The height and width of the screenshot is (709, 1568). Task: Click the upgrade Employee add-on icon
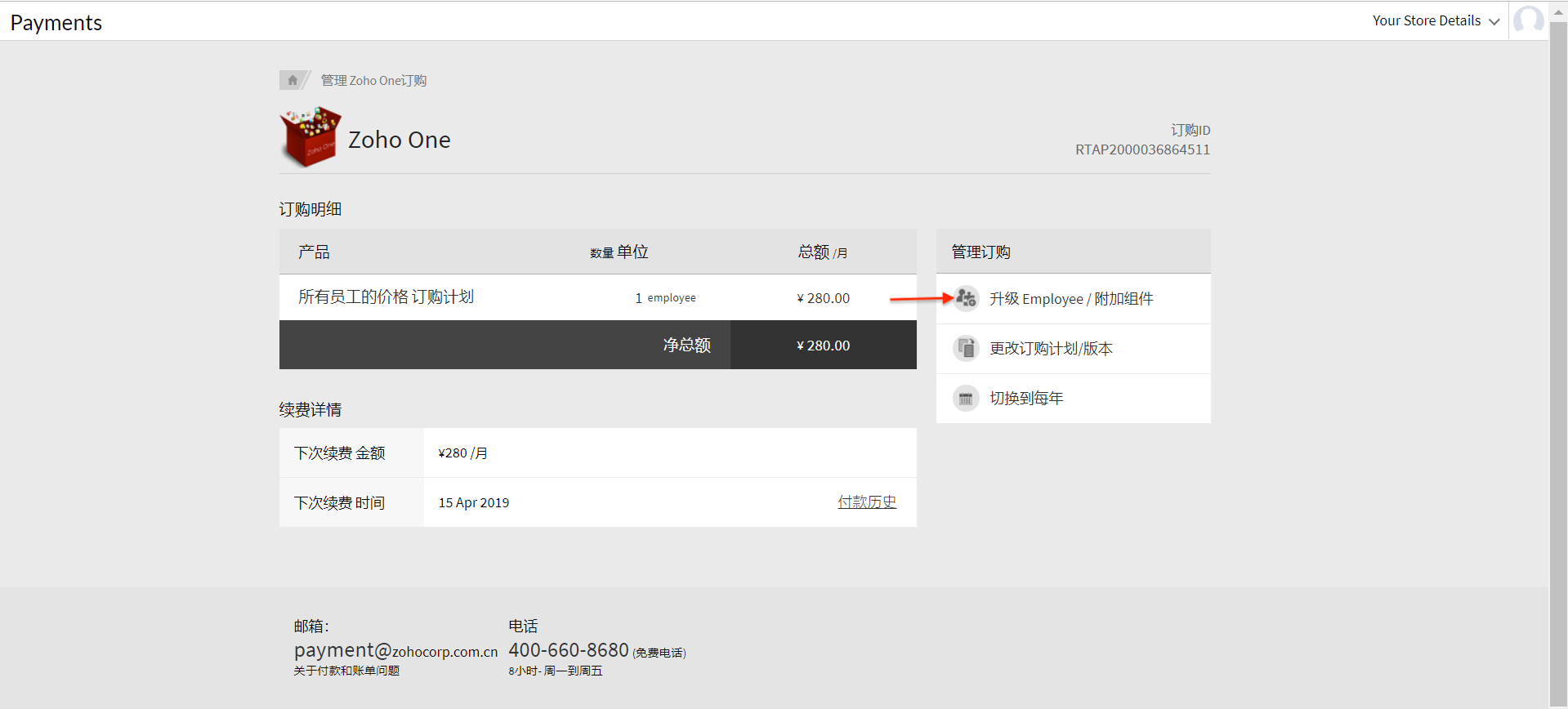966,298
